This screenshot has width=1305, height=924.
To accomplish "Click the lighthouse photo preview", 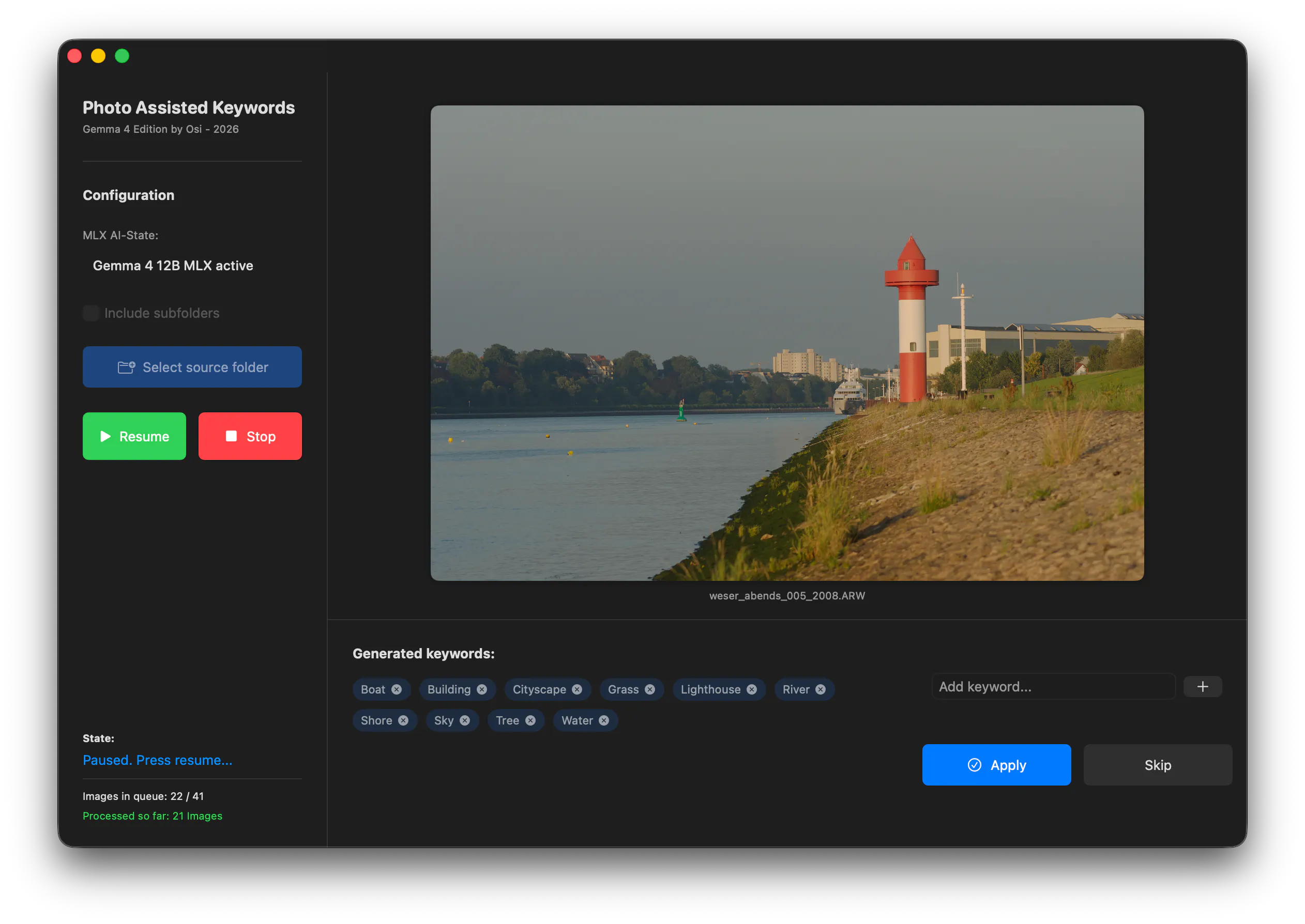I will click(x=787, y=343).
